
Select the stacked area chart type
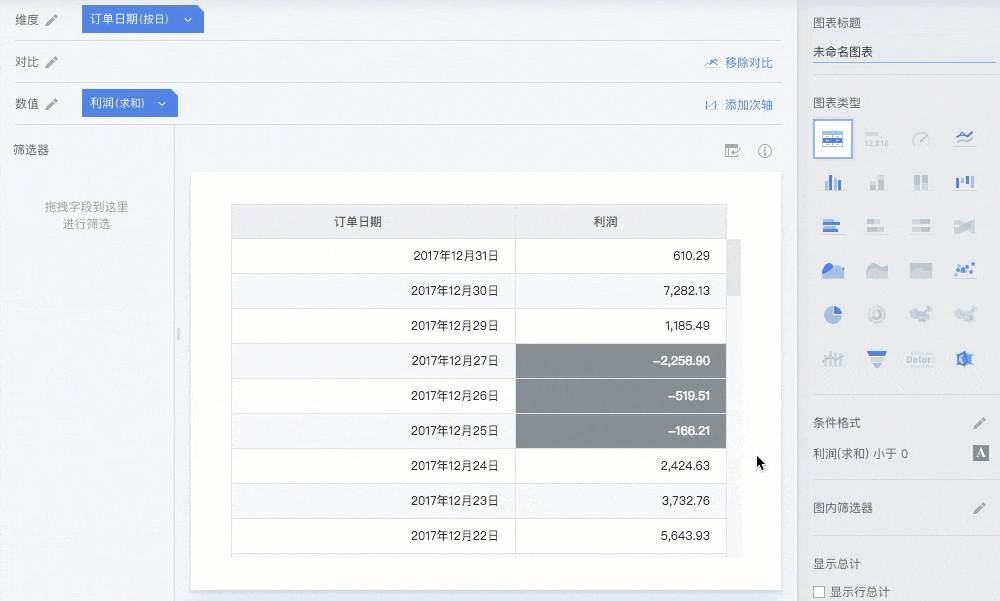(877, 271)
